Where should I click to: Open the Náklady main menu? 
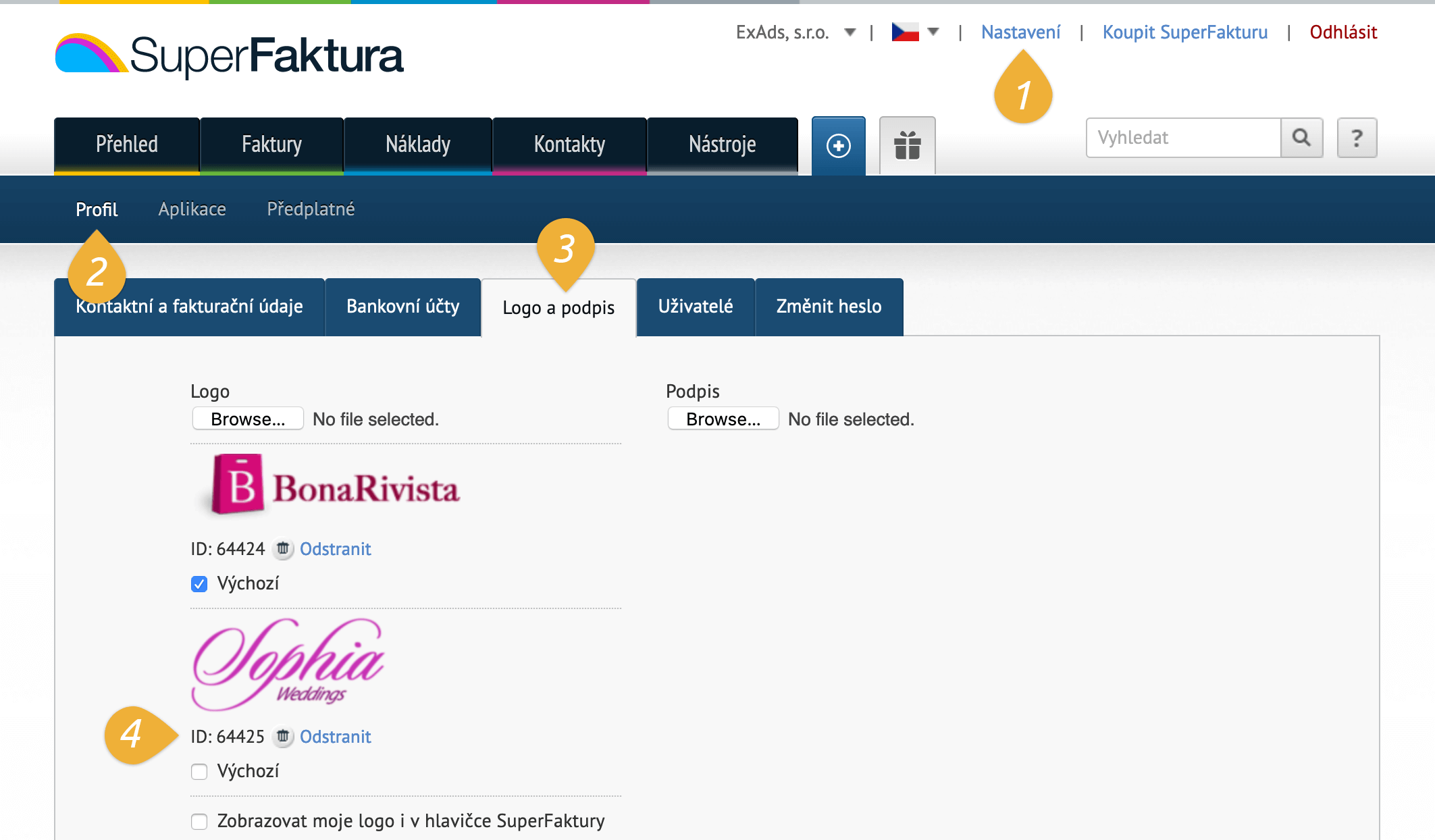click(418, 146)
